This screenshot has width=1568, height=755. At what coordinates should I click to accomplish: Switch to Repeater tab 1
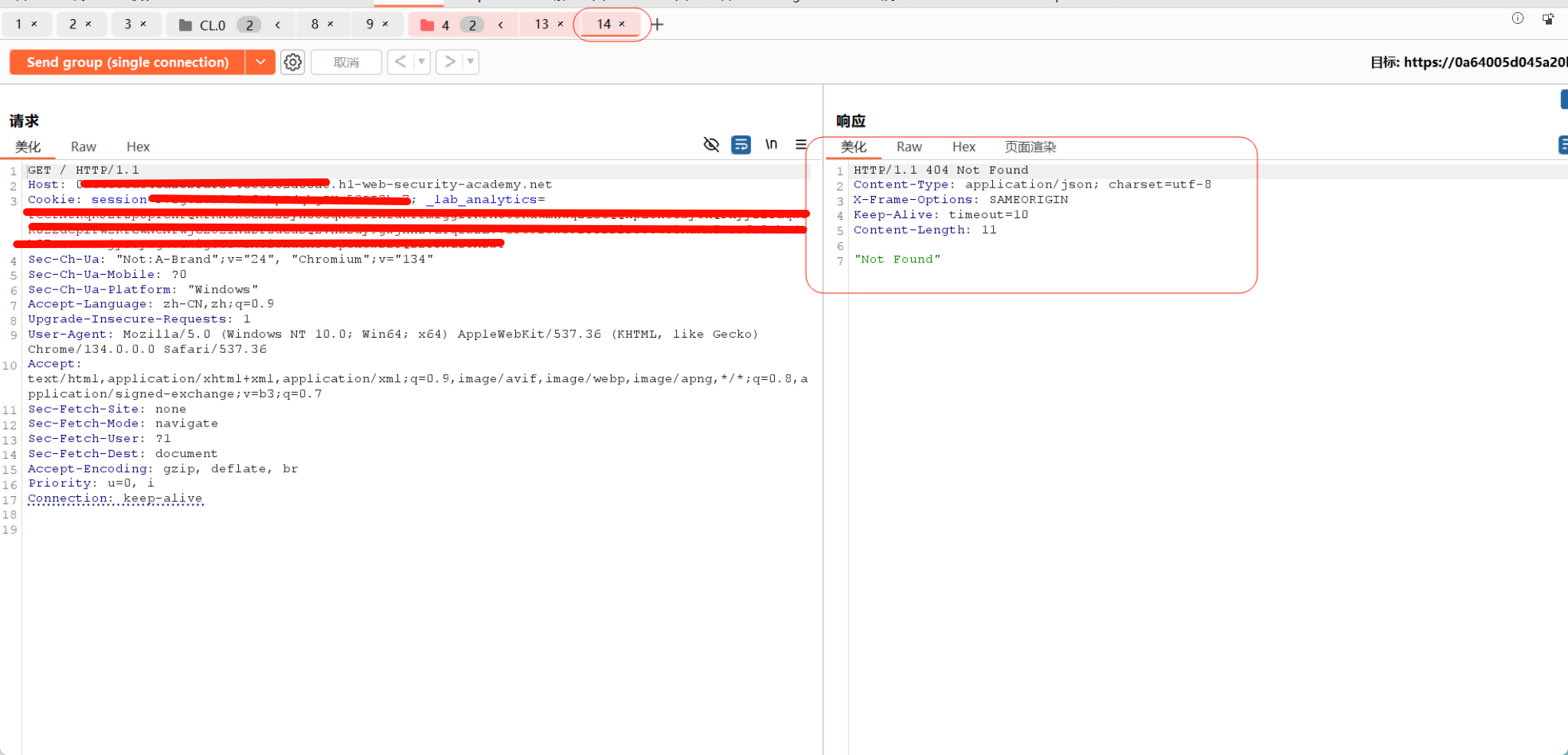pos(19,25)
